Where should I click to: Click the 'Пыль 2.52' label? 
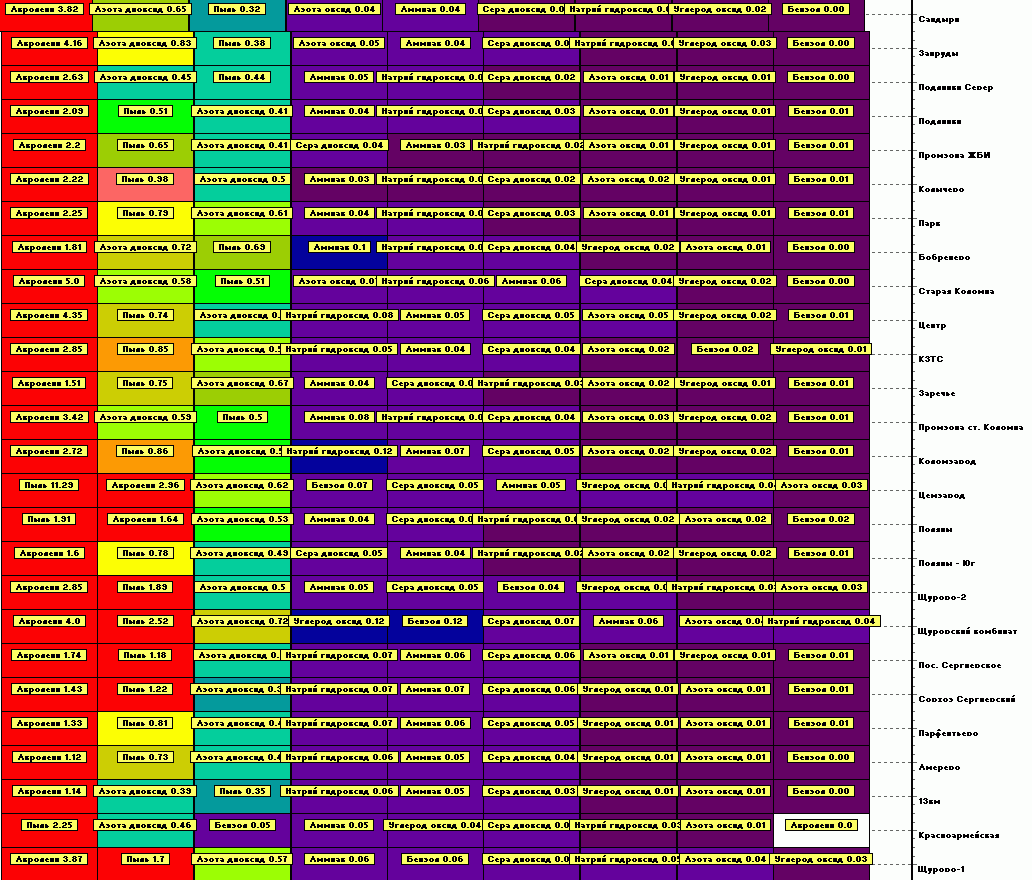(x=145, y=621)
